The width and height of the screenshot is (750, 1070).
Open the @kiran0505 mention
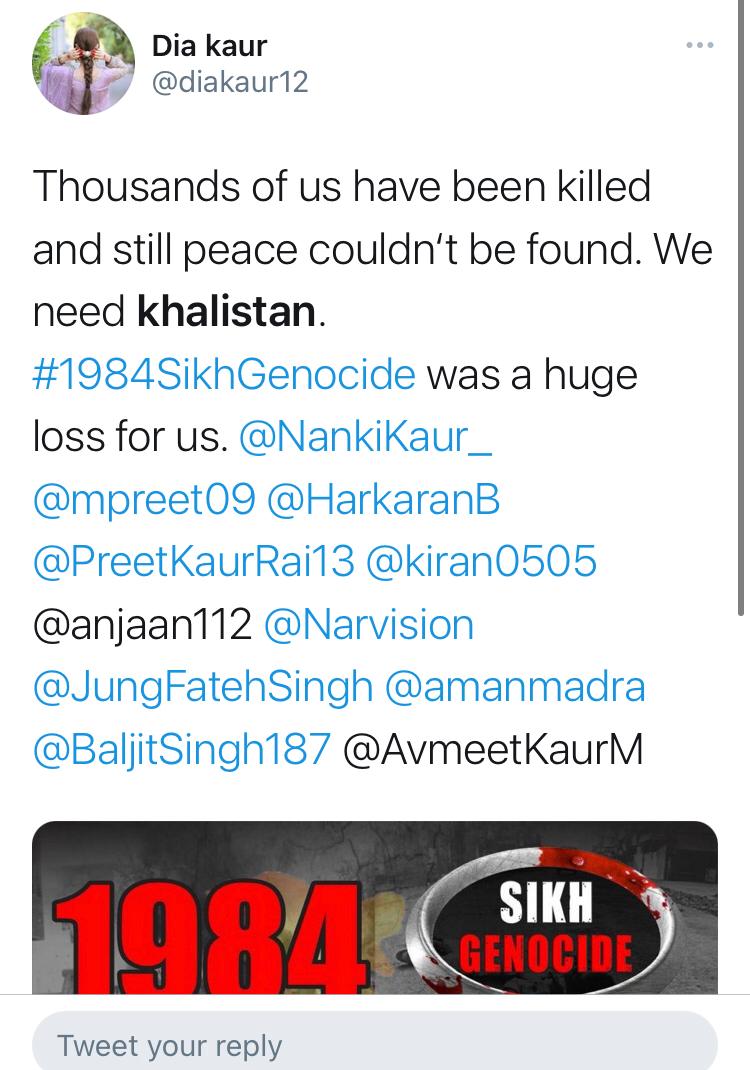(481, 562)
